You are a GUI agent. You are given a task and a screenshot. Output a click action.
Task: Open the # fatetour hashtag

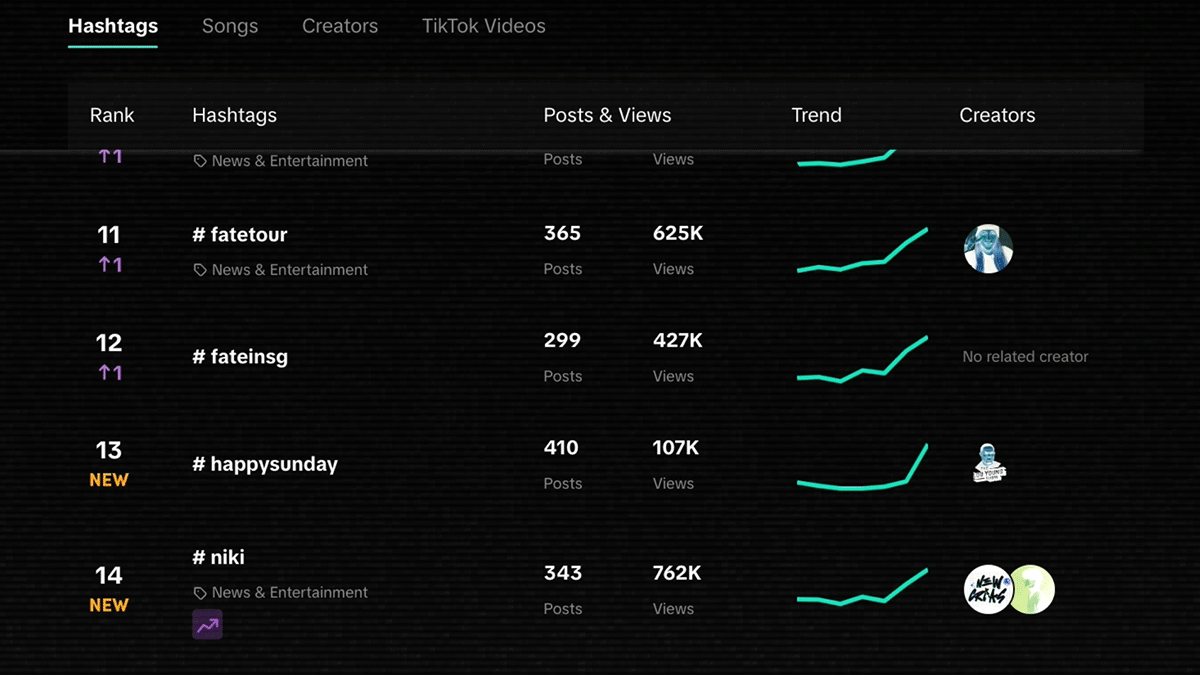(x=240, y=235)
